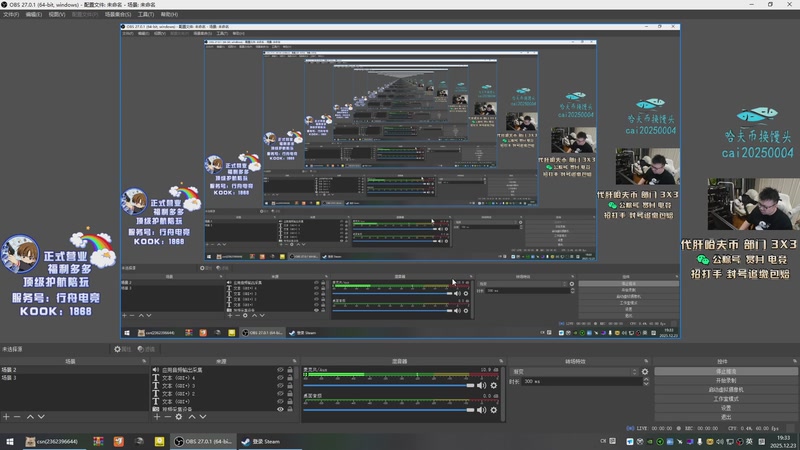Toggle lock on 文本 (GDI+) 4
The height and width of the screenshot is (450, 800).
click(x=290, y=378)
